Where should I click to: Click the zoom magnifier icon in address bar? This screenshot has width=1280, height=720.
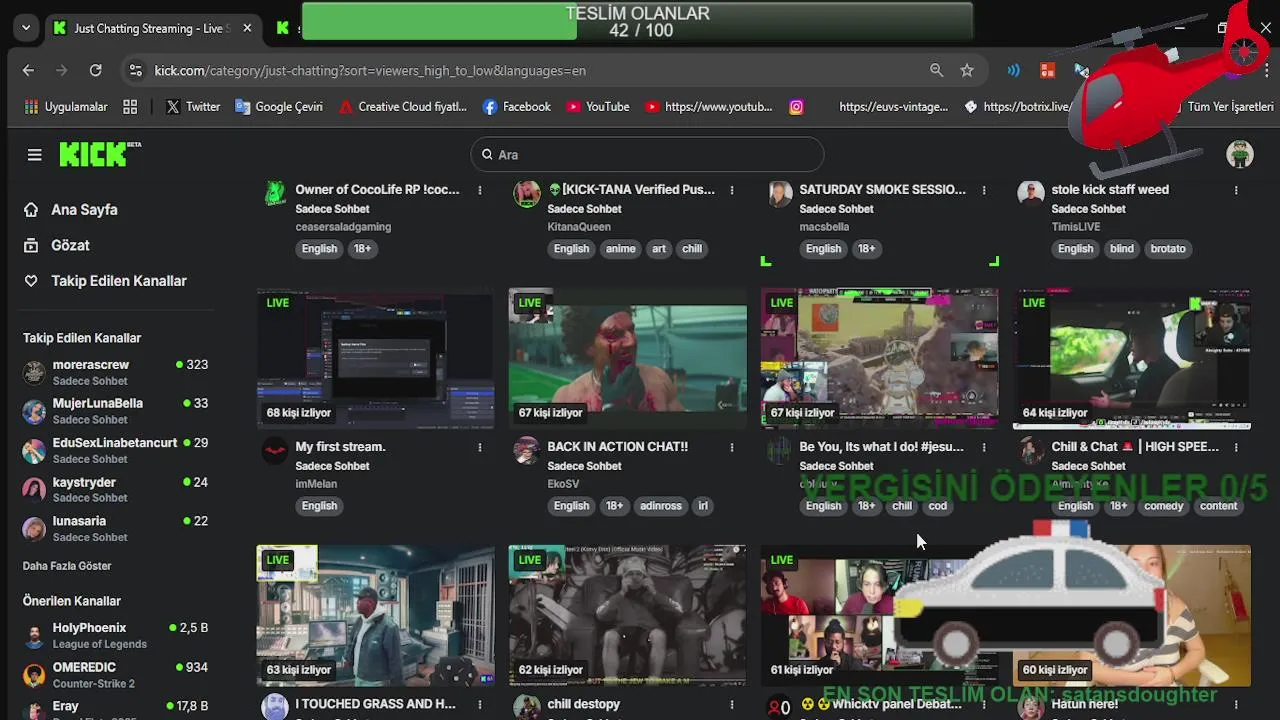[936, 70]
